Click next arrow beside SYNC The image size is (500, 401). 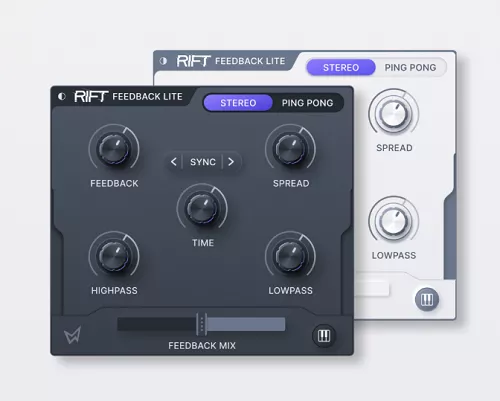[x=231, y=162]
